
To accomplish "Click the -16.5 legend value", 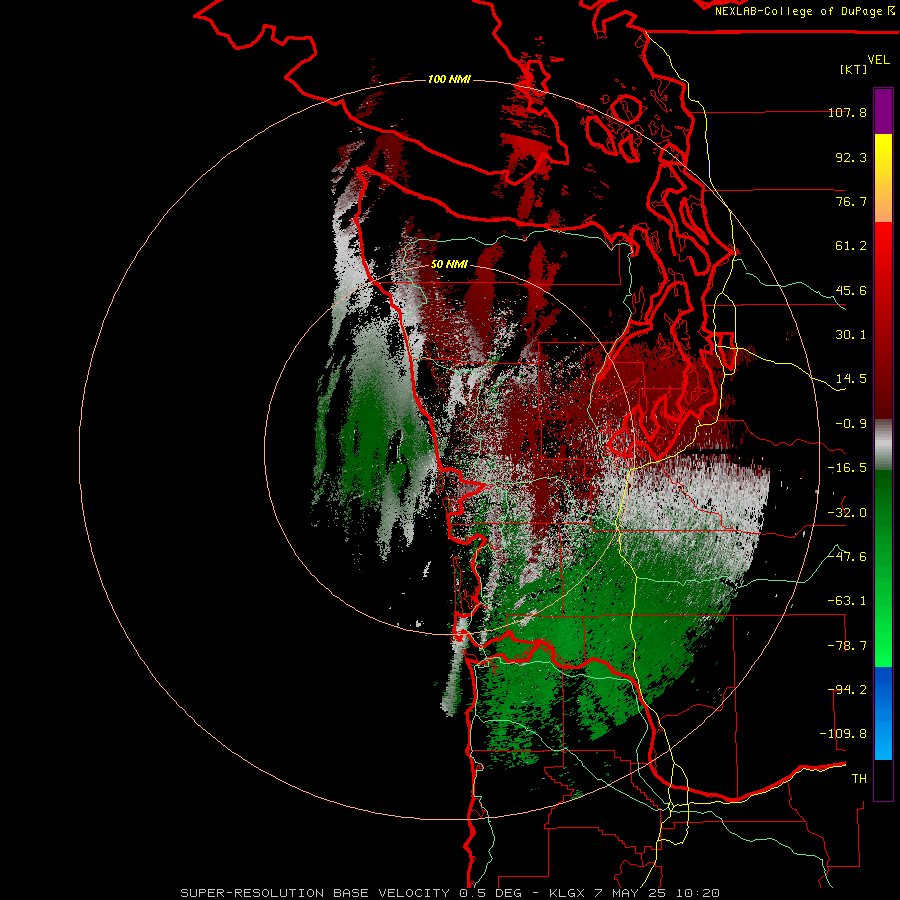I will click(847, 468).
